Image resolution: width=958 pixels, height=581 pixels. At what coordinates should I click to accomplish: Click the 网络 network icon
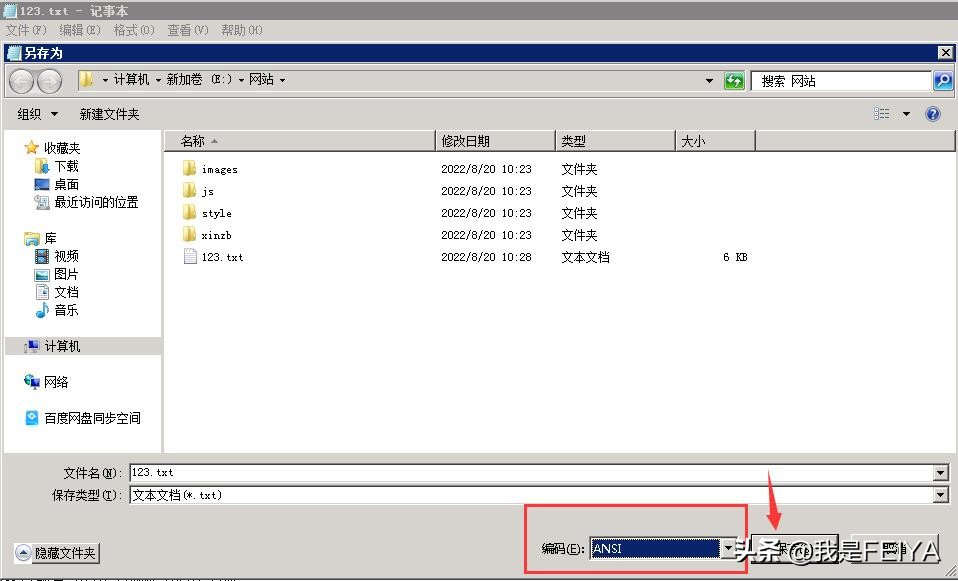click(32, 382)
